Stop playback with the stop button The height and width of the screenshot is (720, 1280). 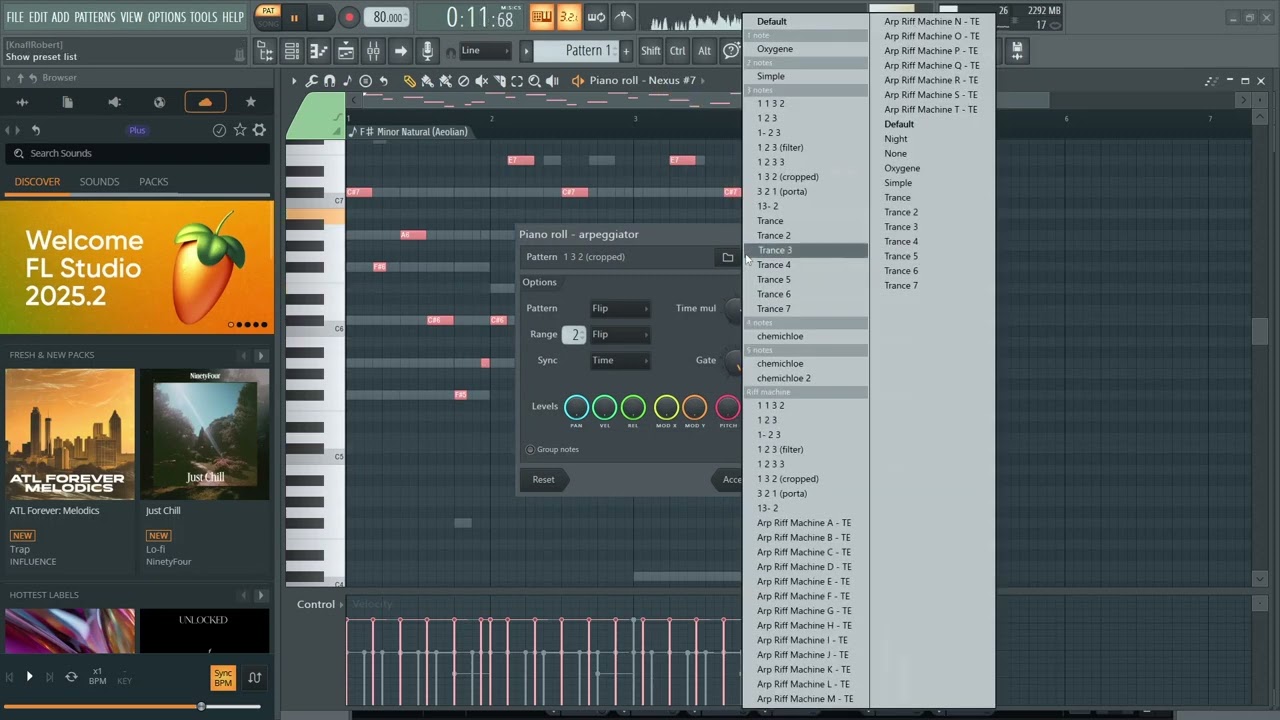320,17
